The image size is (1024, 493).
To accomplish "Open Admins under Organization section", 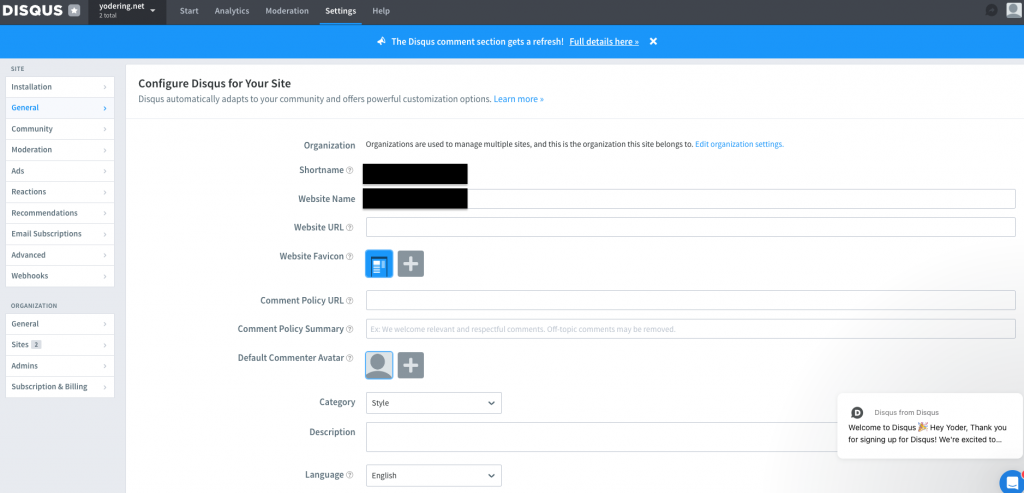I will tap(59, 366).
